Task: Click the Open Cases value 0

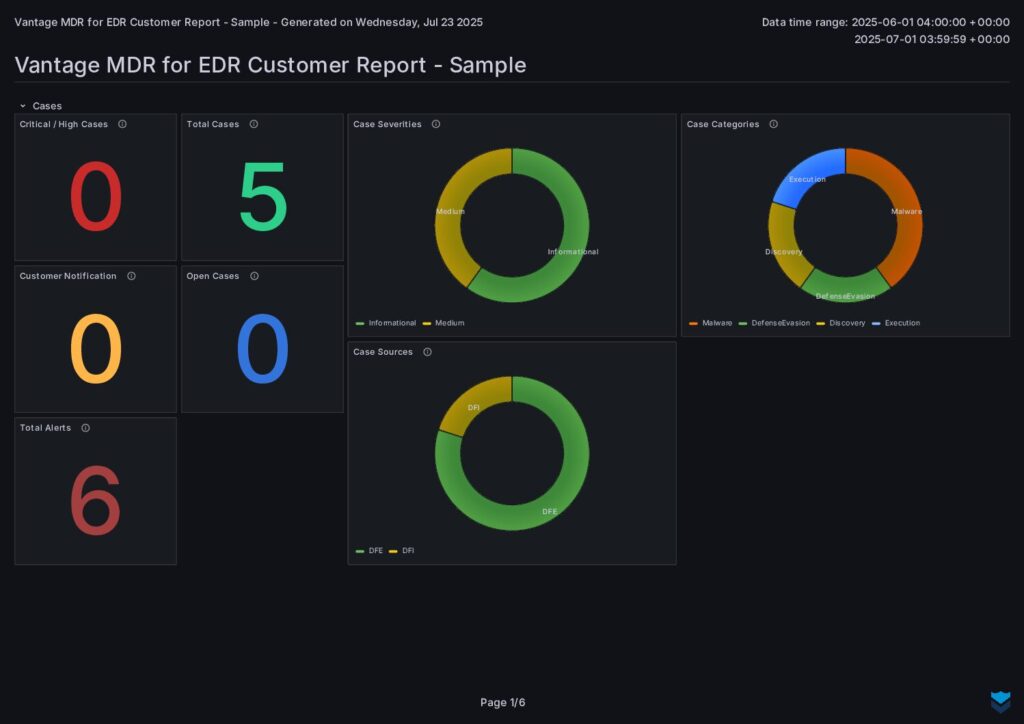Action: [x=263, y=349]
